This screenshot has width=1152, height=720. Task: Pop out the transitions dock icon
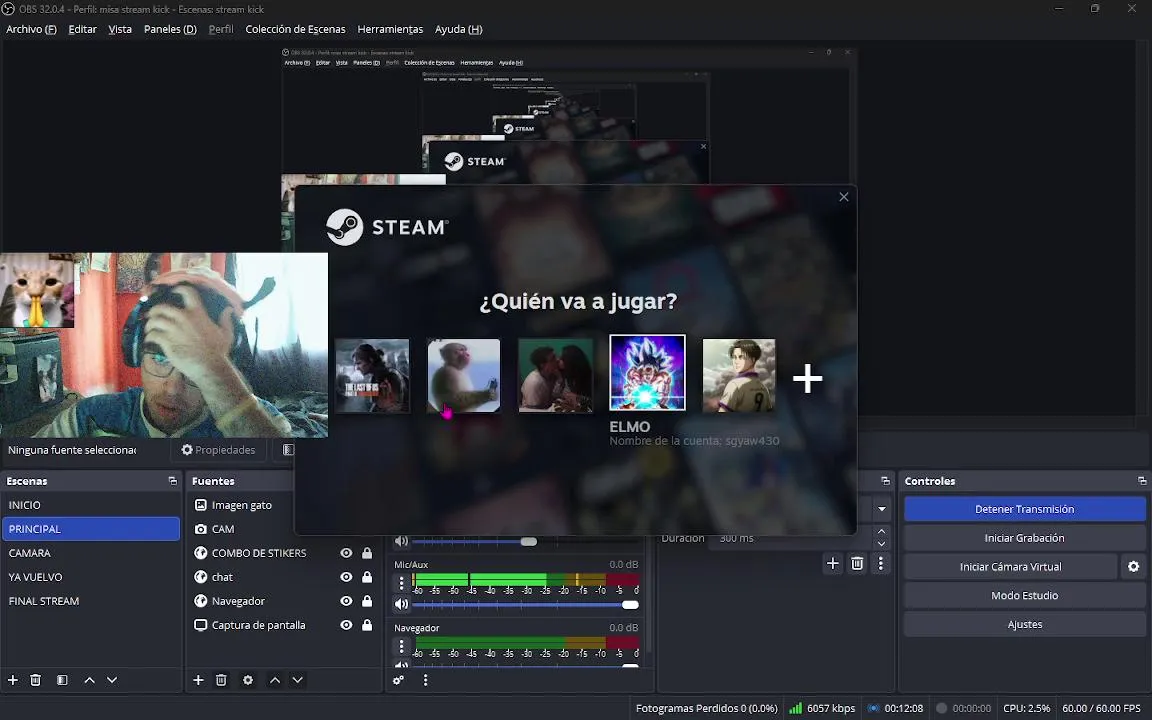[885, 481]
